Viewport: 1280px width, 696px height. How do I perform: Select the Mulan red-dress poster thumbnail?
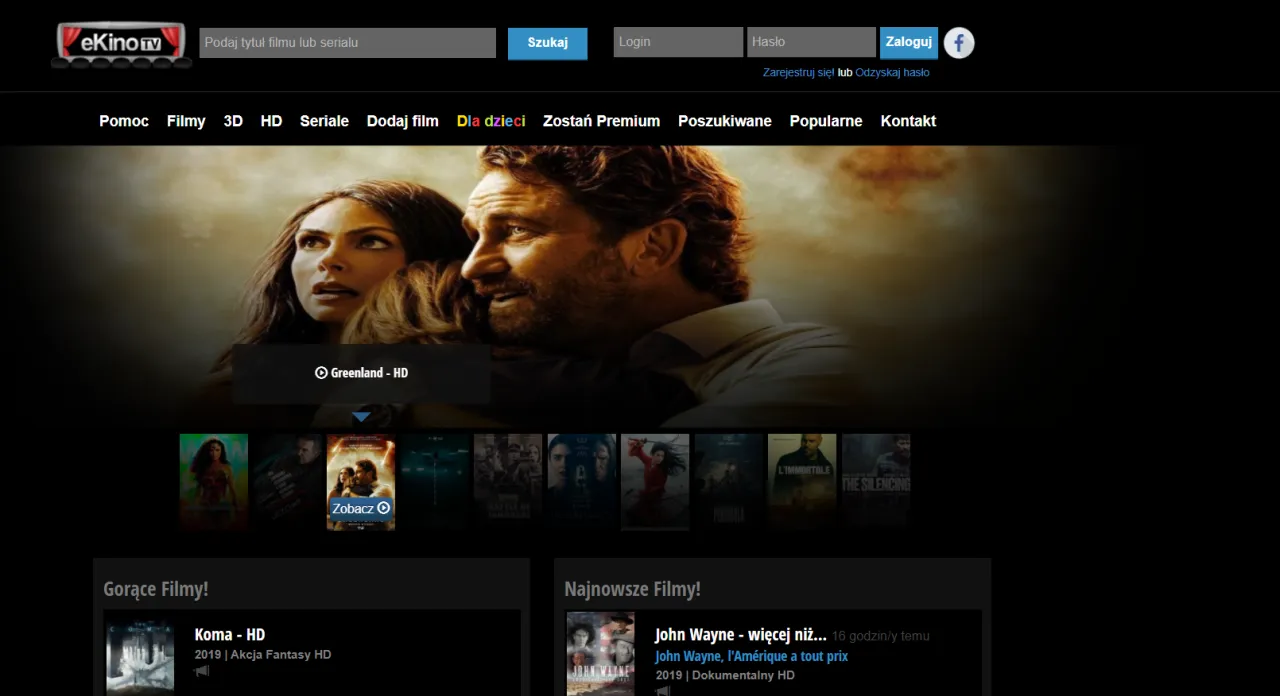click(655, 481)
